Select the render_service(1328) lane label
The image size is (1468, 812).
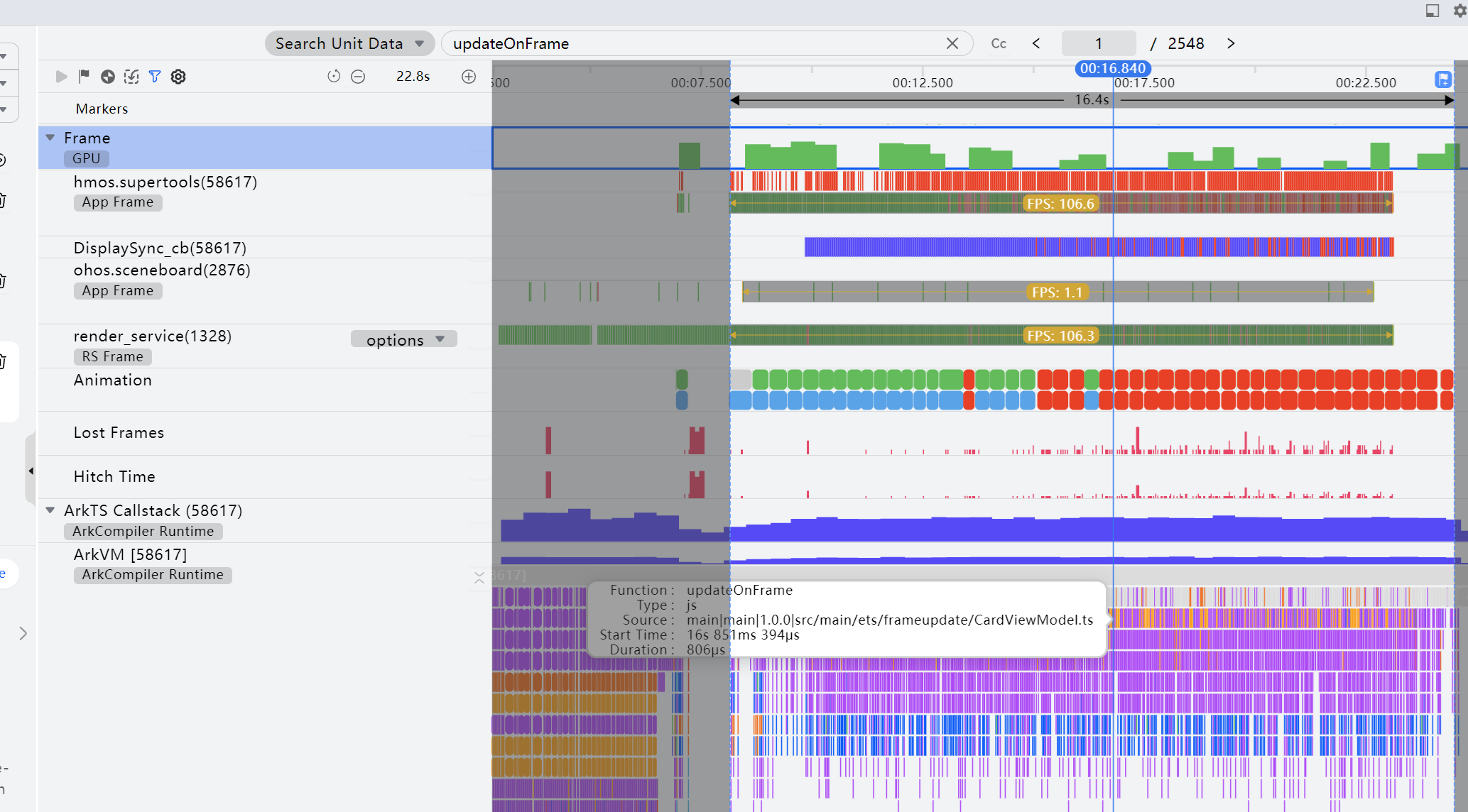click(x=153, y=336)
